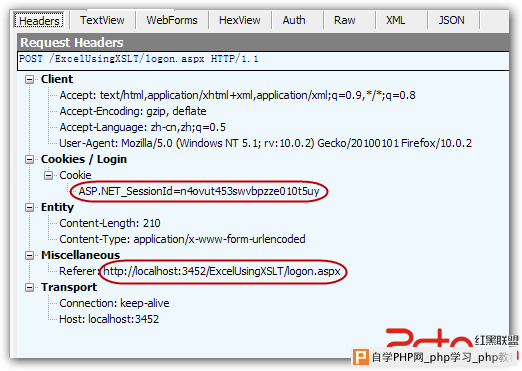The width and height of the screenshot is (522, 371).
Task: Collapse the Entity header group
Action: 30,207
